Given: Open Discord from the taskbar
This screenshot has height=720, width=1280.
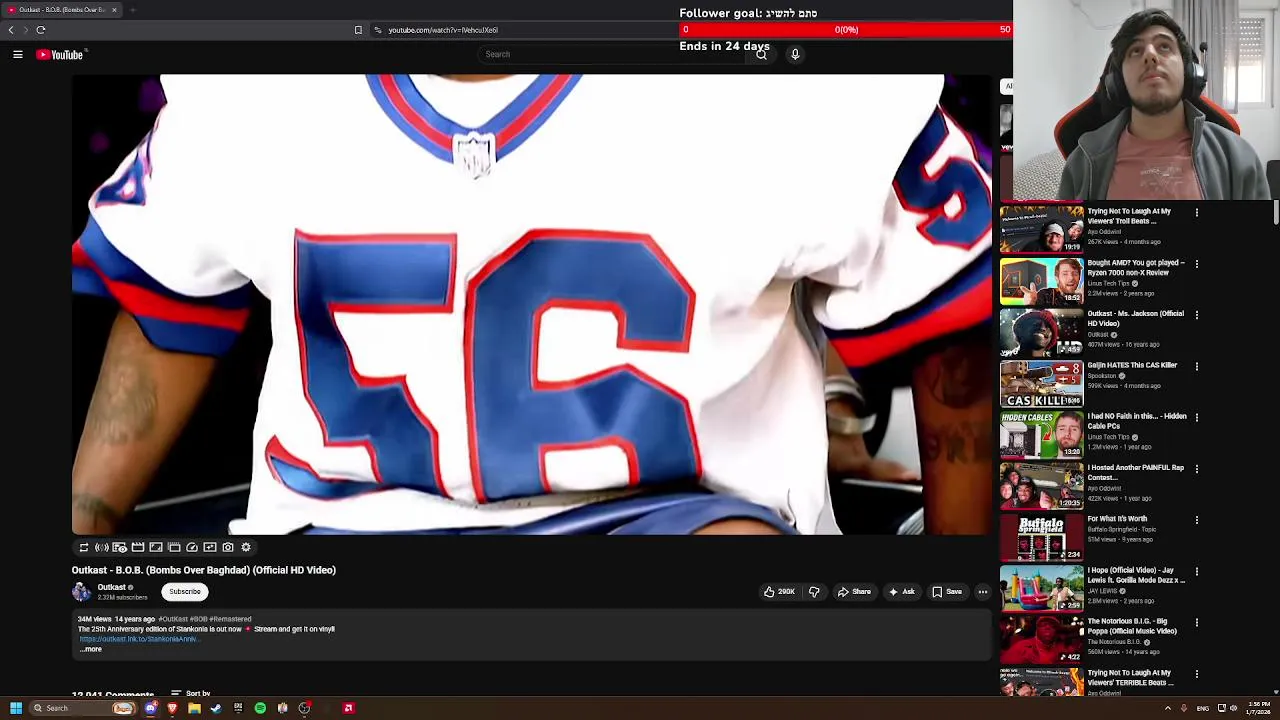Looking at the screenshot, I should tap(151, 708).
